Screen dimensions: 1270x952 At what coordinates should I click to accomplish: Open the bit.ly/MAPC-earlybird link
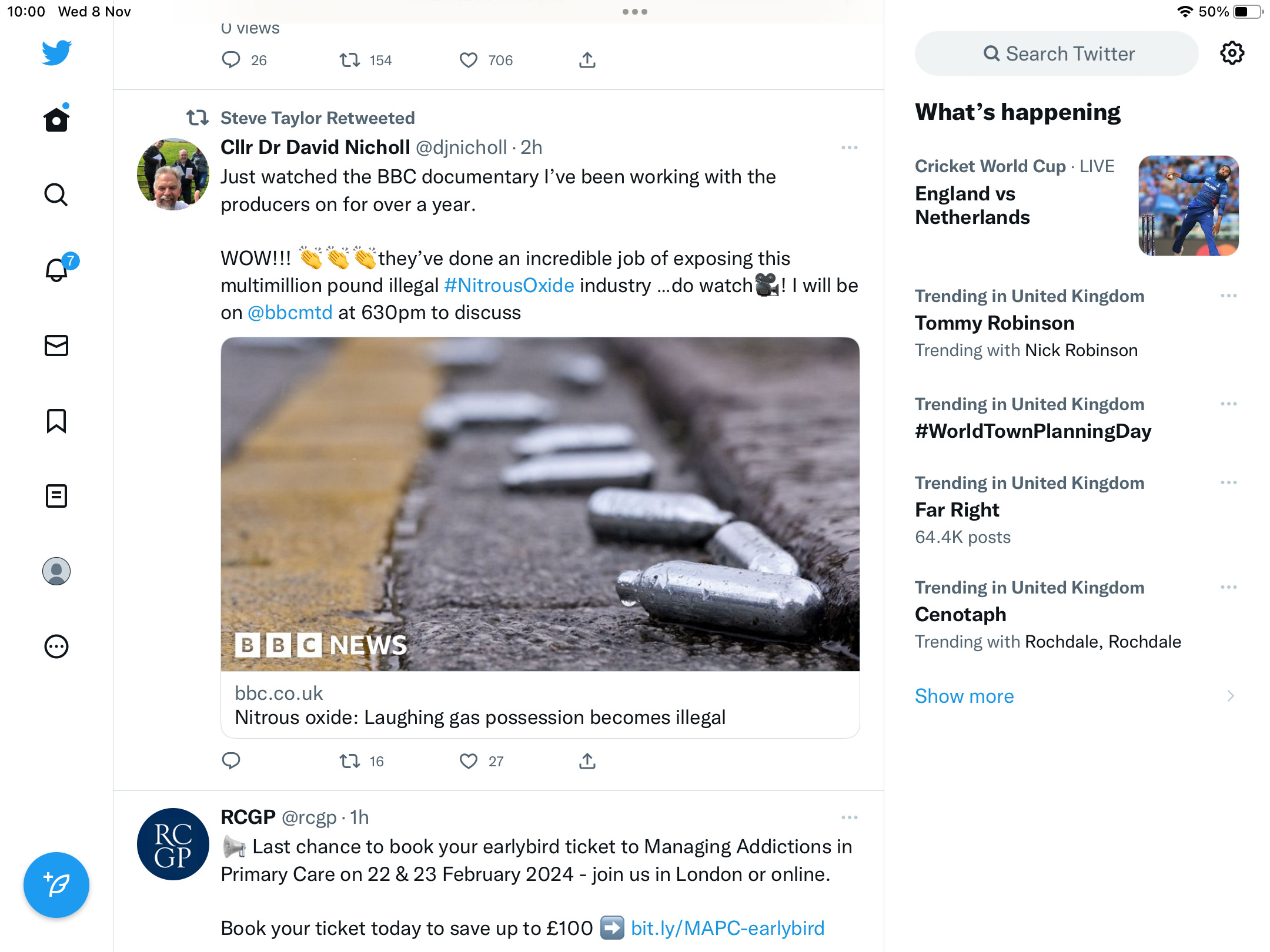[x=727, y=928]
